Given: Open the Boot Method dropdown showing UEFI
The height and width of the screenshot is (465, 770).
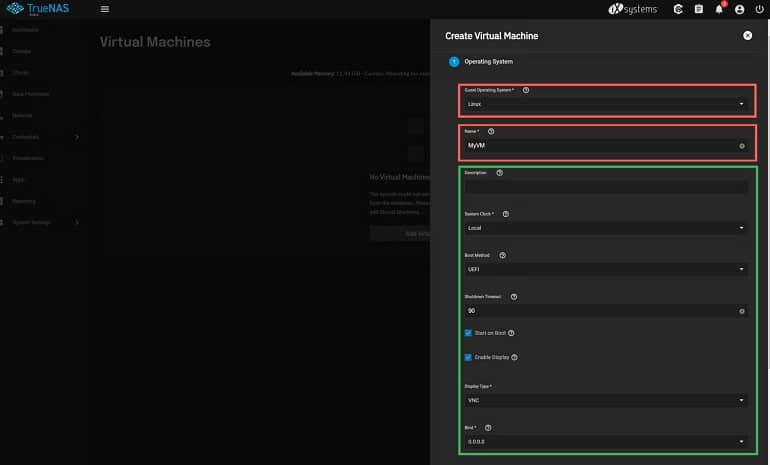Looking at the screenshot, I should pyautogui.click(x=606, y=269).
